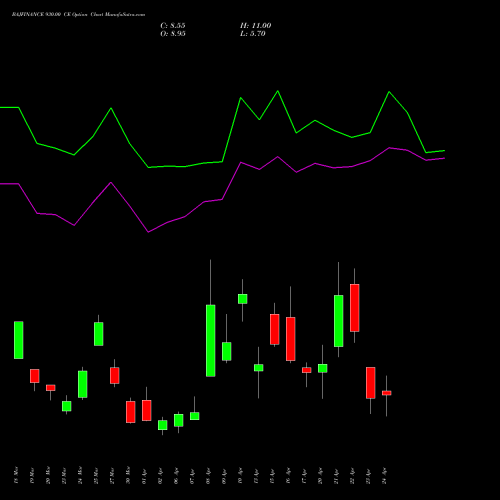Click the 24 Apr date label
This screenshot has width=500, height=500.
click(x=384, y=476)
